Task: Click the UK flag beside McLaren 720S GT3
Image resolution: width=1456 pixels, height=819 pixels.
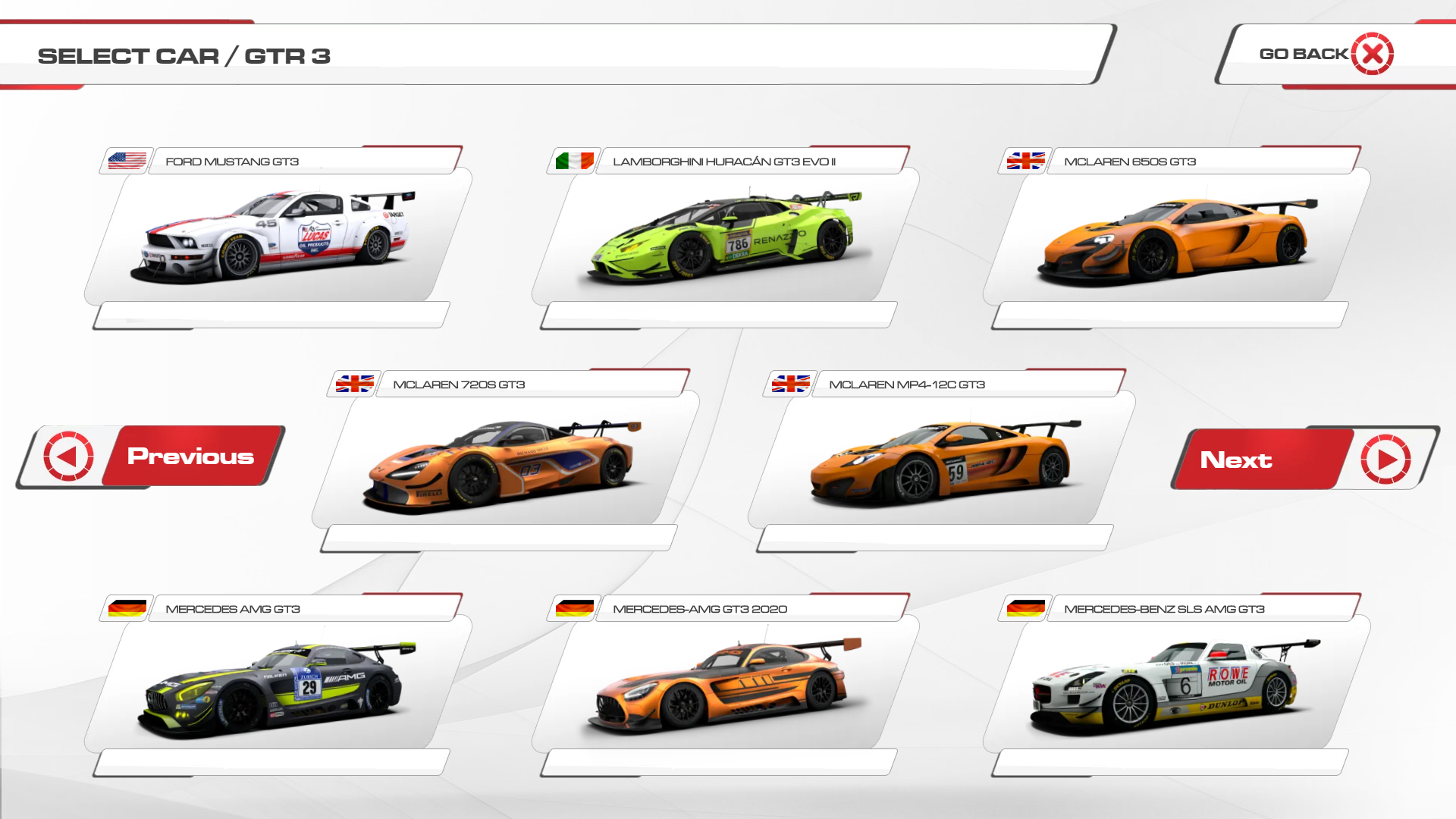Action: 354,384
